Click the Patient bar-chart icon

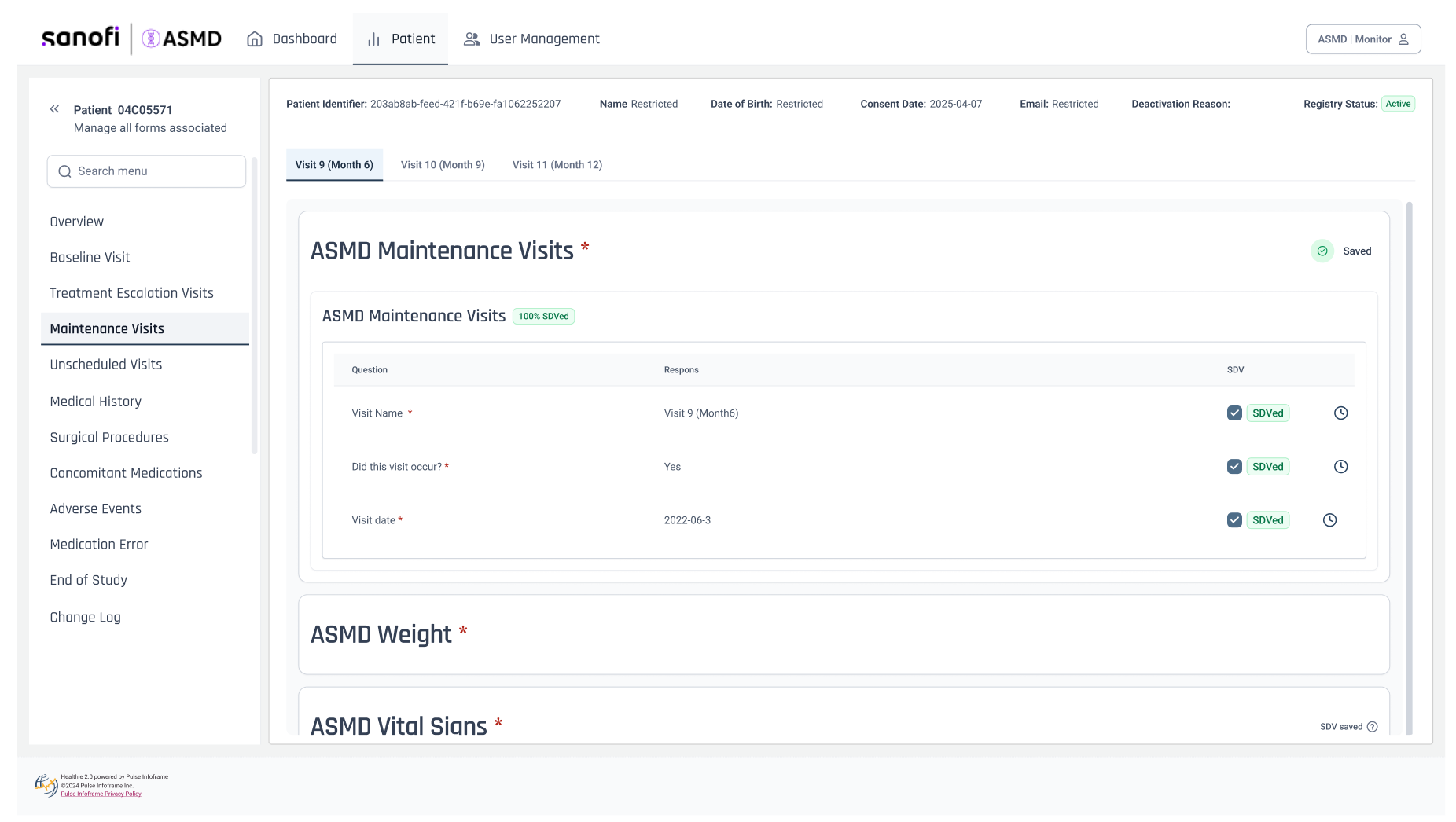point(374,39)
